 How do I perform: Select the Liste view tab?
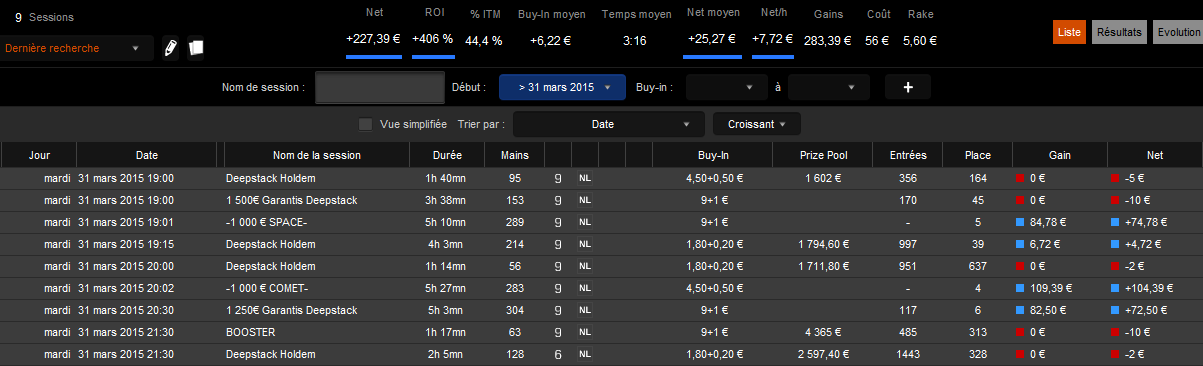[1069, 32]
